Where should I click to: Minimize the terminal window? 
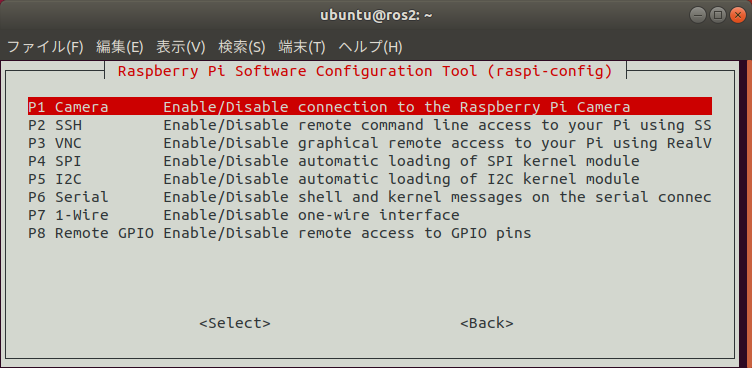point(698,15)
